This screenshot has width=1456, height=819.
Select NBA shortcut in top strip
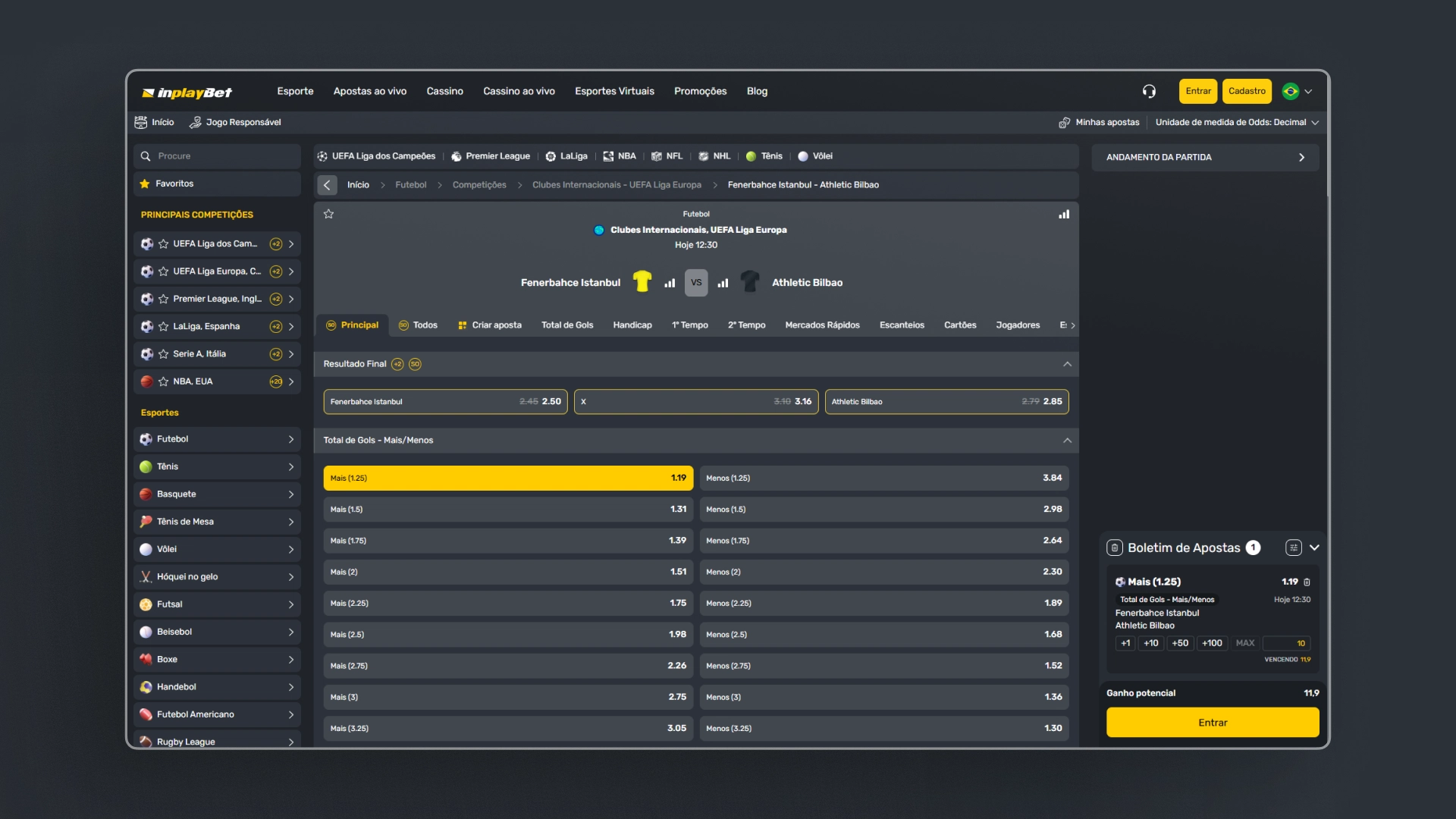click(x=620, y=156)
